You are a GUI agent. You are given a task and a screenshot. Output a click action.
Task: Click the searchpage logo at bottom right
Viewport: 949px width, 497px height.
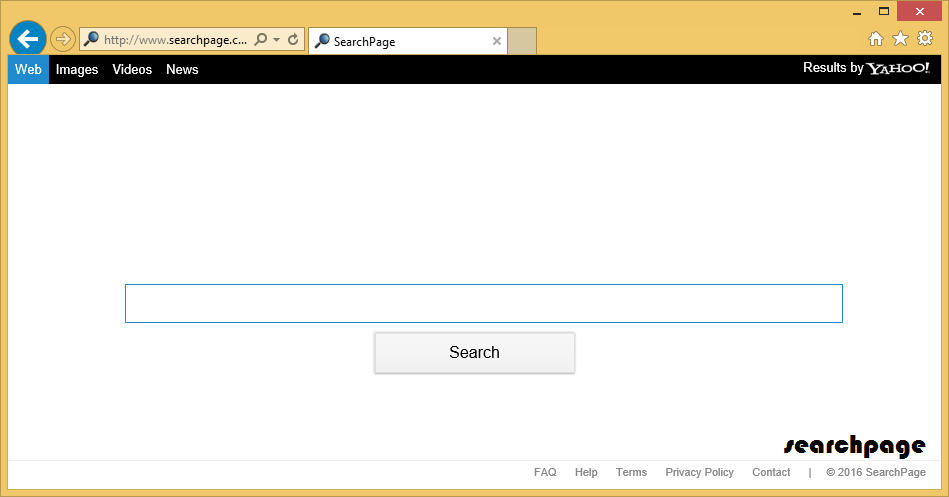pyautogui.click(x=853, y=445)
